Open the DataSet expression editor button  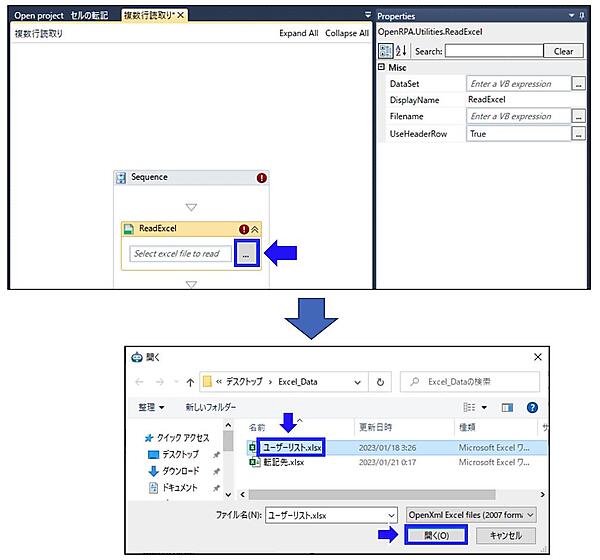[578, 83]
